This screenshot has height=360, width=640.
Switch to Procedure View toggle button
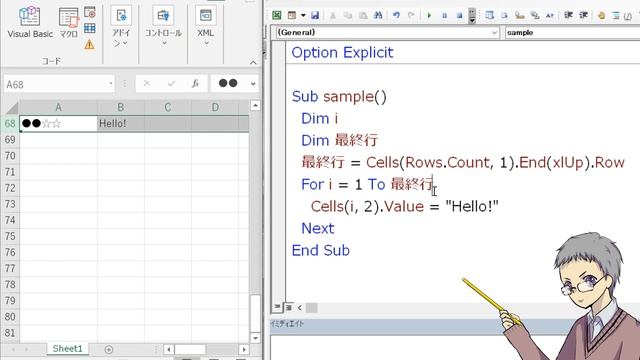[x=277, y=307]
